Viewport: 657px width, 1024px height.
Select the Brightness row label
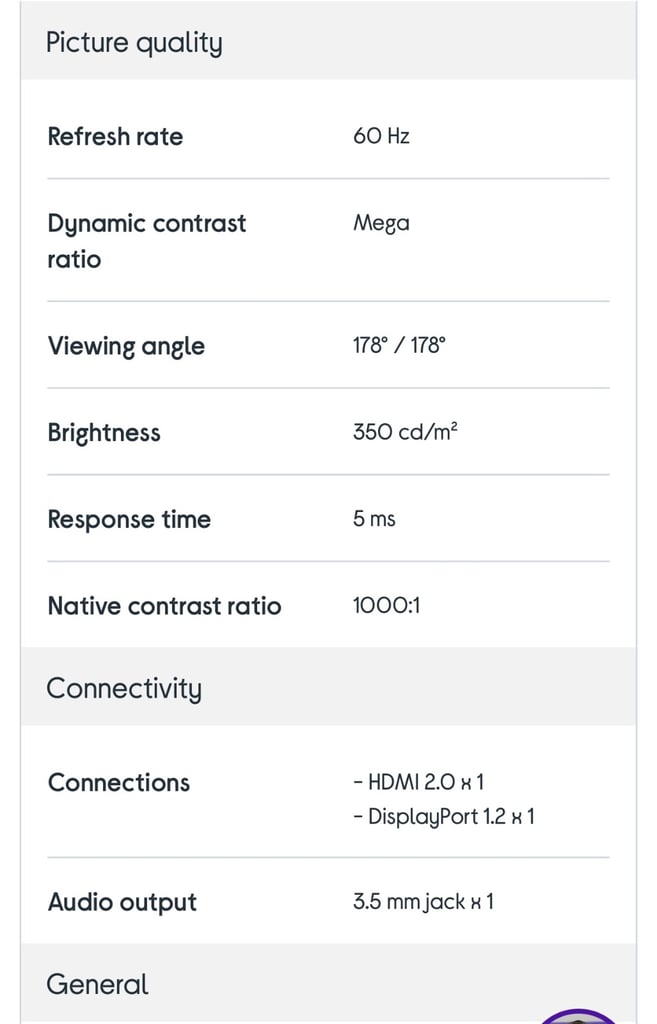coord(104,432)
